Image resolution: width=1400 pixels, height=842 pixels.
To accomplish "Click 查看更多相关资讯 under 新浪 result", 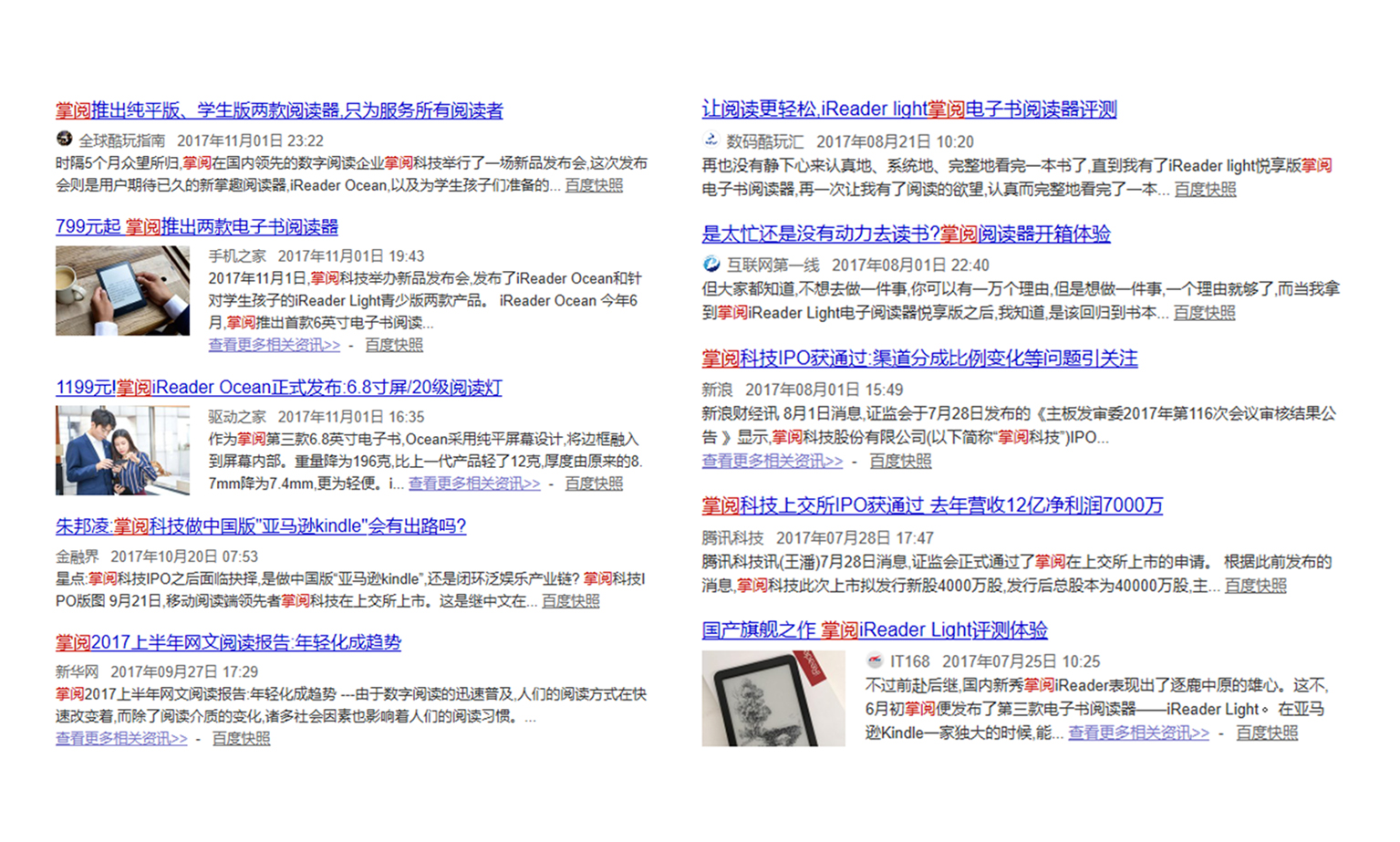I will pos(773,461).
